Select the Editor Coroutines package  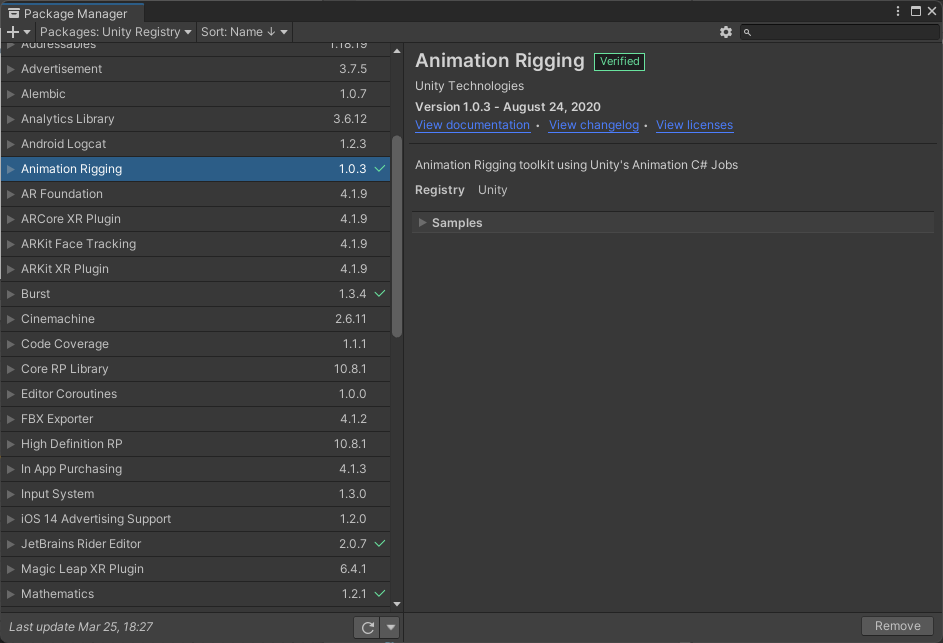(x=195, y=394)
